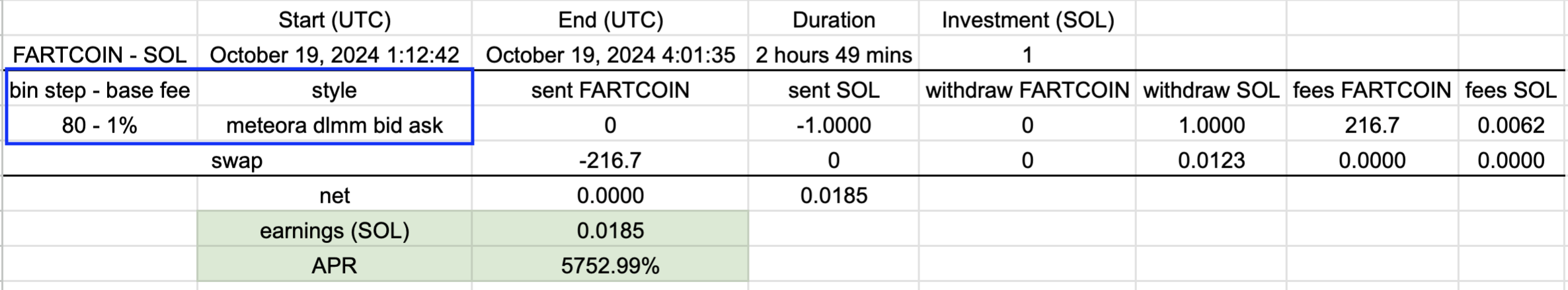Click the fees SOL header cell
1568x290 pixels.
pyautogui.click(x=1510, y=90)
